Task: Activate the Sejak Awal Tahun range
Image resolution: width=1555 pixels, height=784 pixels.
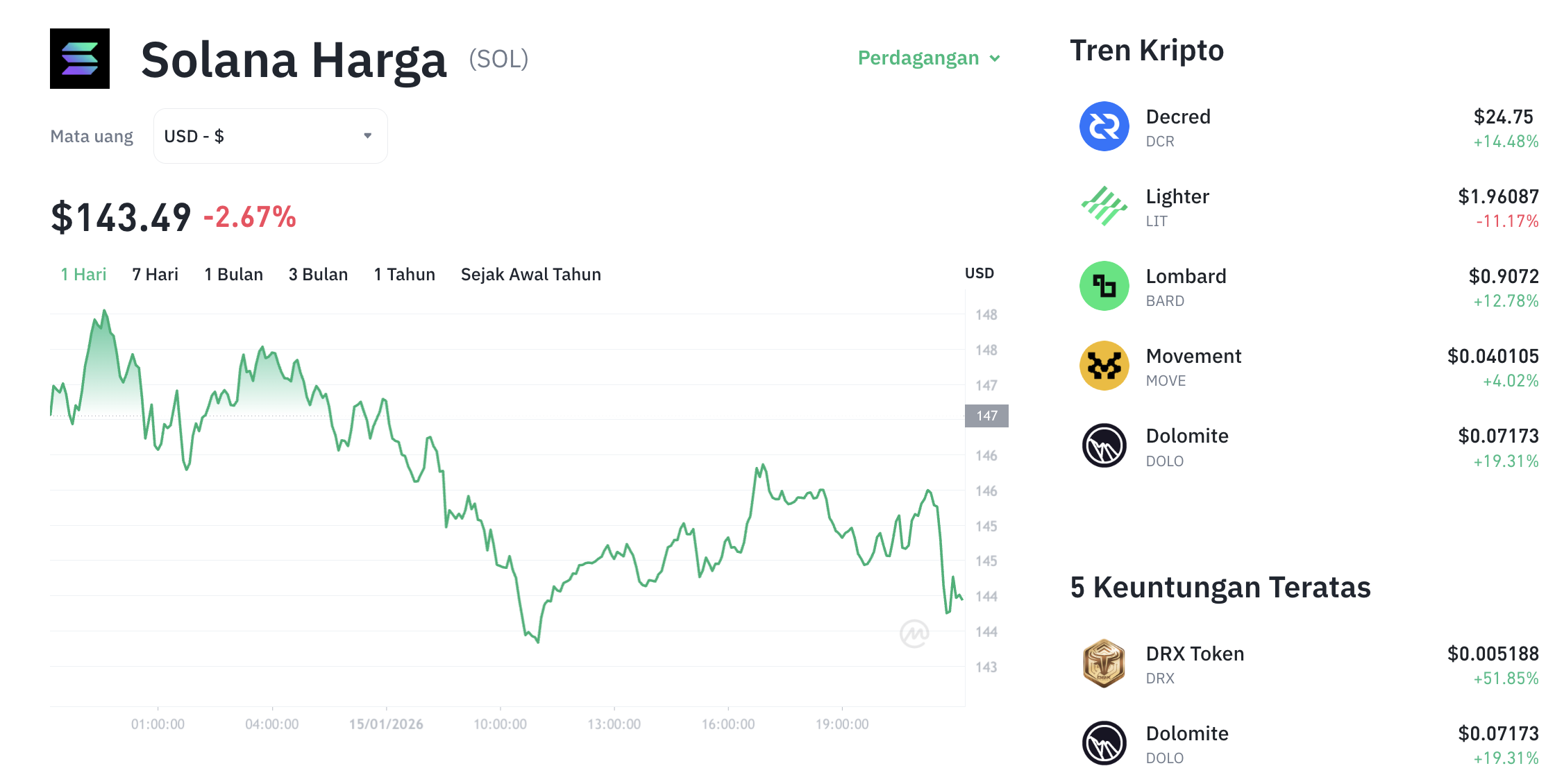Action: click(x=530, y=274)
